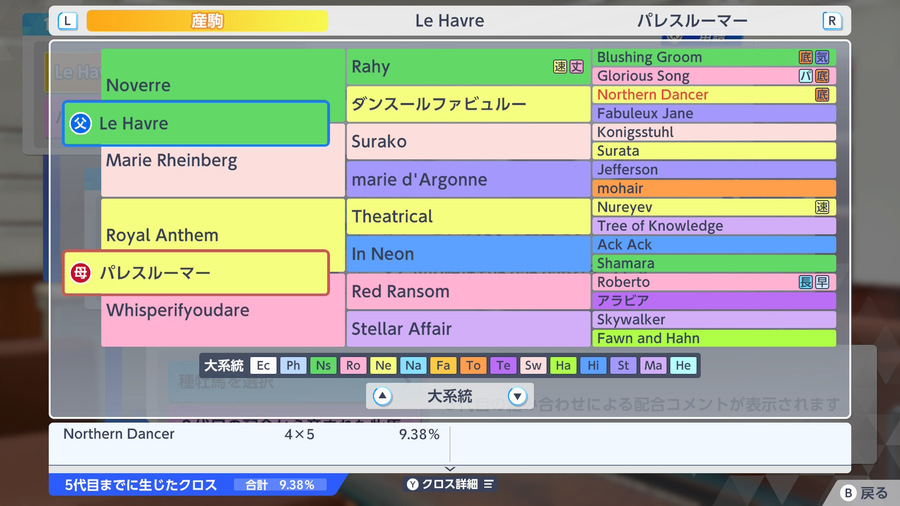Click the Y button cross details icon

412,484
